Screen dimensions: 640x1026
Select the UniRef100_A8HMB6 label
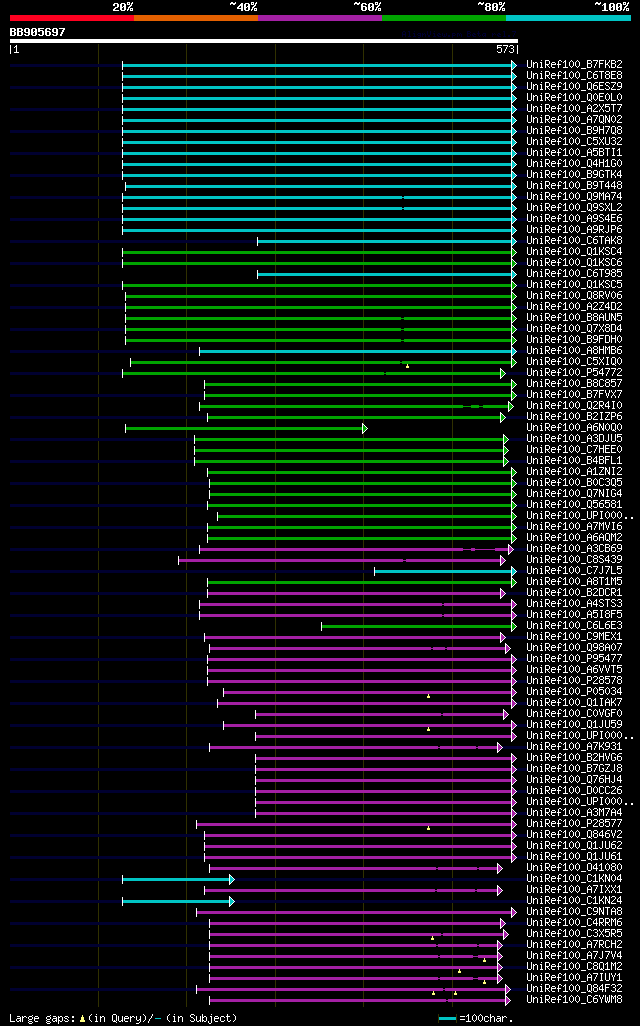click(575, 351)
